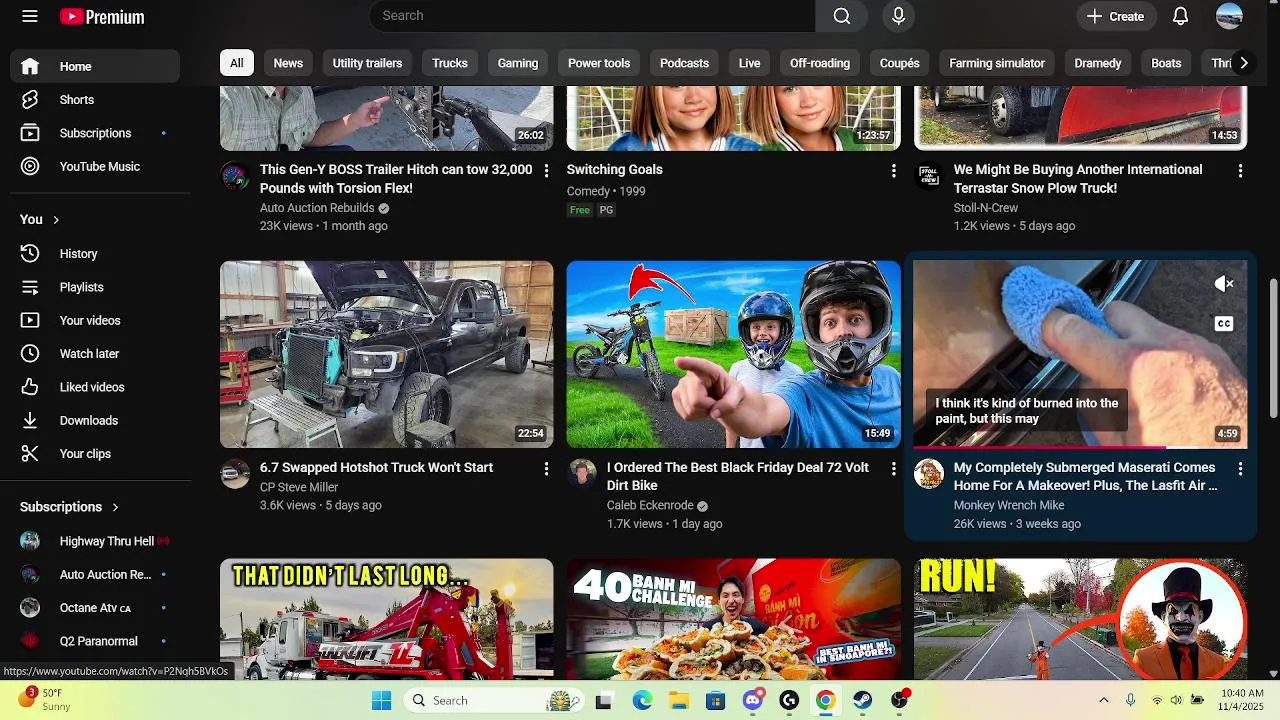Open Auto Auction Rebuilds channel link

pos(317,208)
